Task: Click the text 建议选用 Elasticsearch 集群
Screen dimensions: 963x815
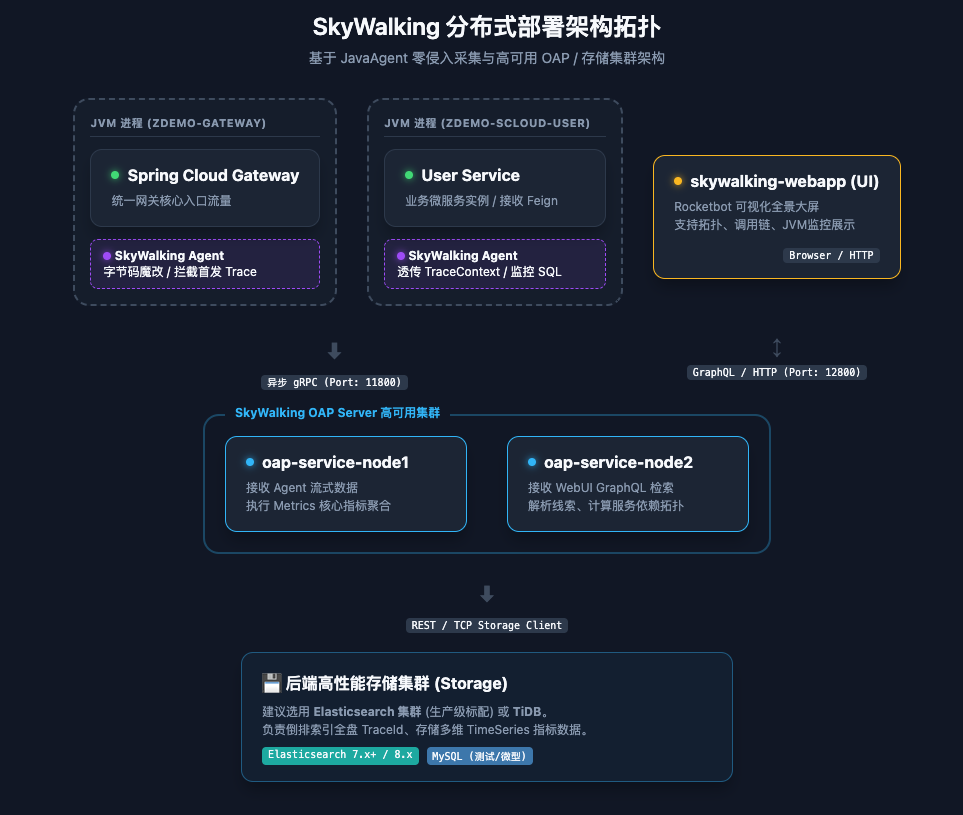Action: click(341, 712)
